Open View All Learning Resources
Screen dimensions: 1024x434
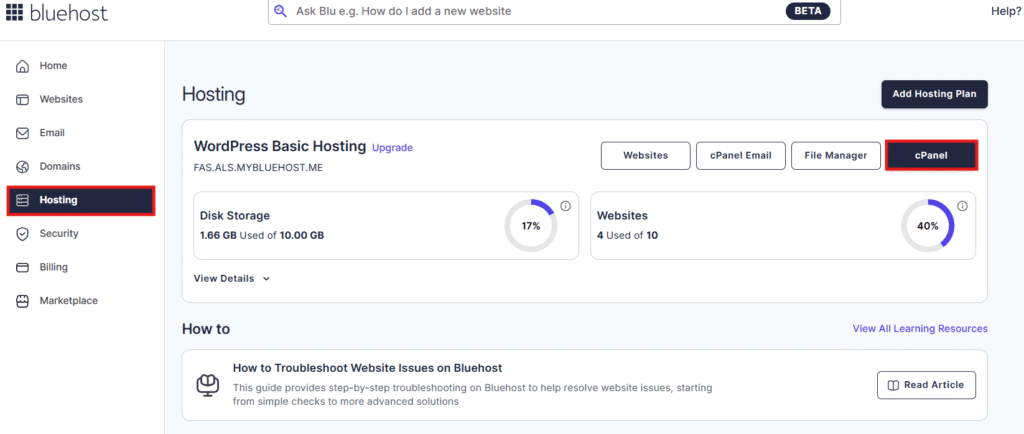point(919,328)
